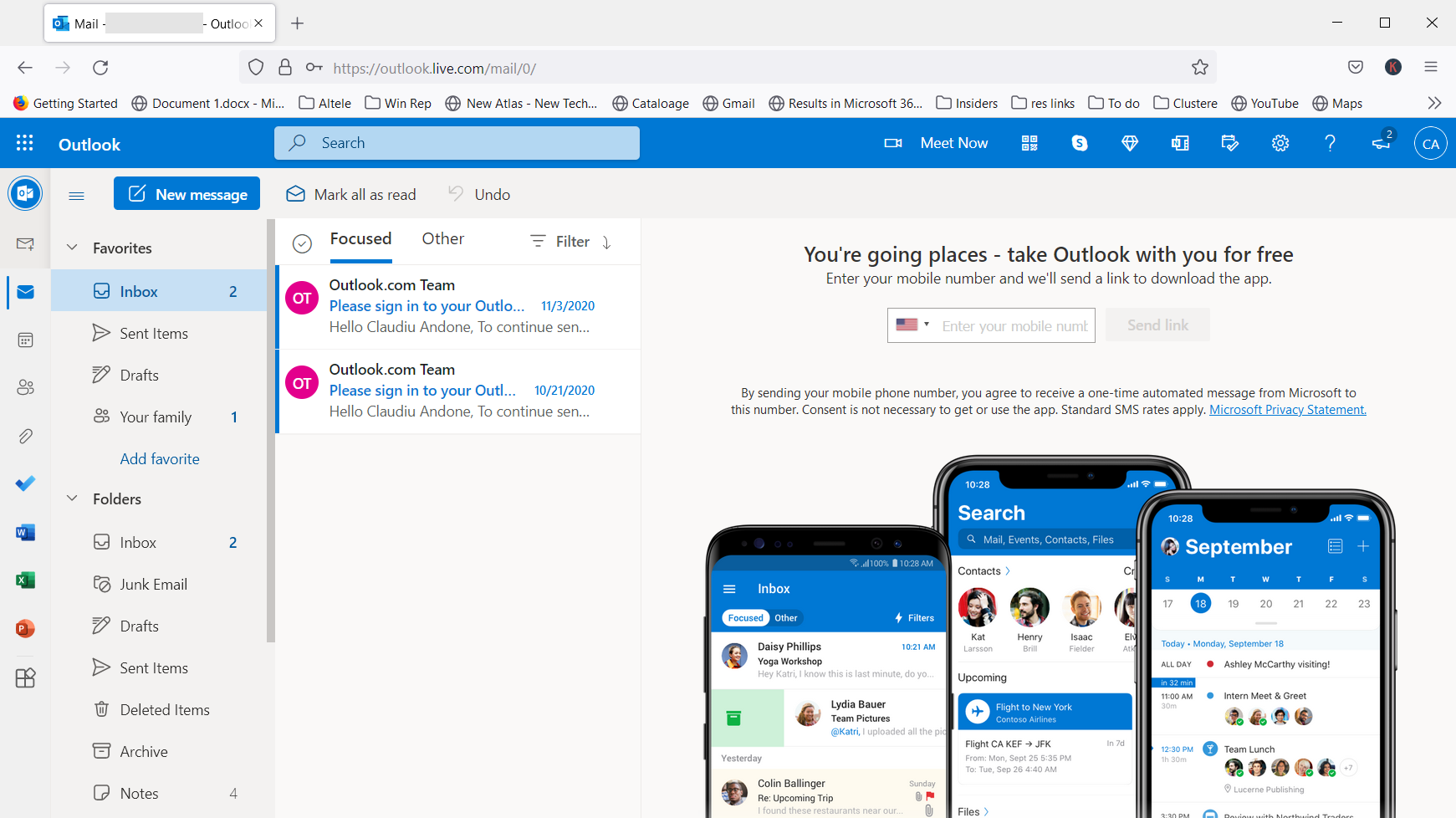Open the Archive folder
Viewport: 1456px width, 818px height.
click(x=159, y=751)
